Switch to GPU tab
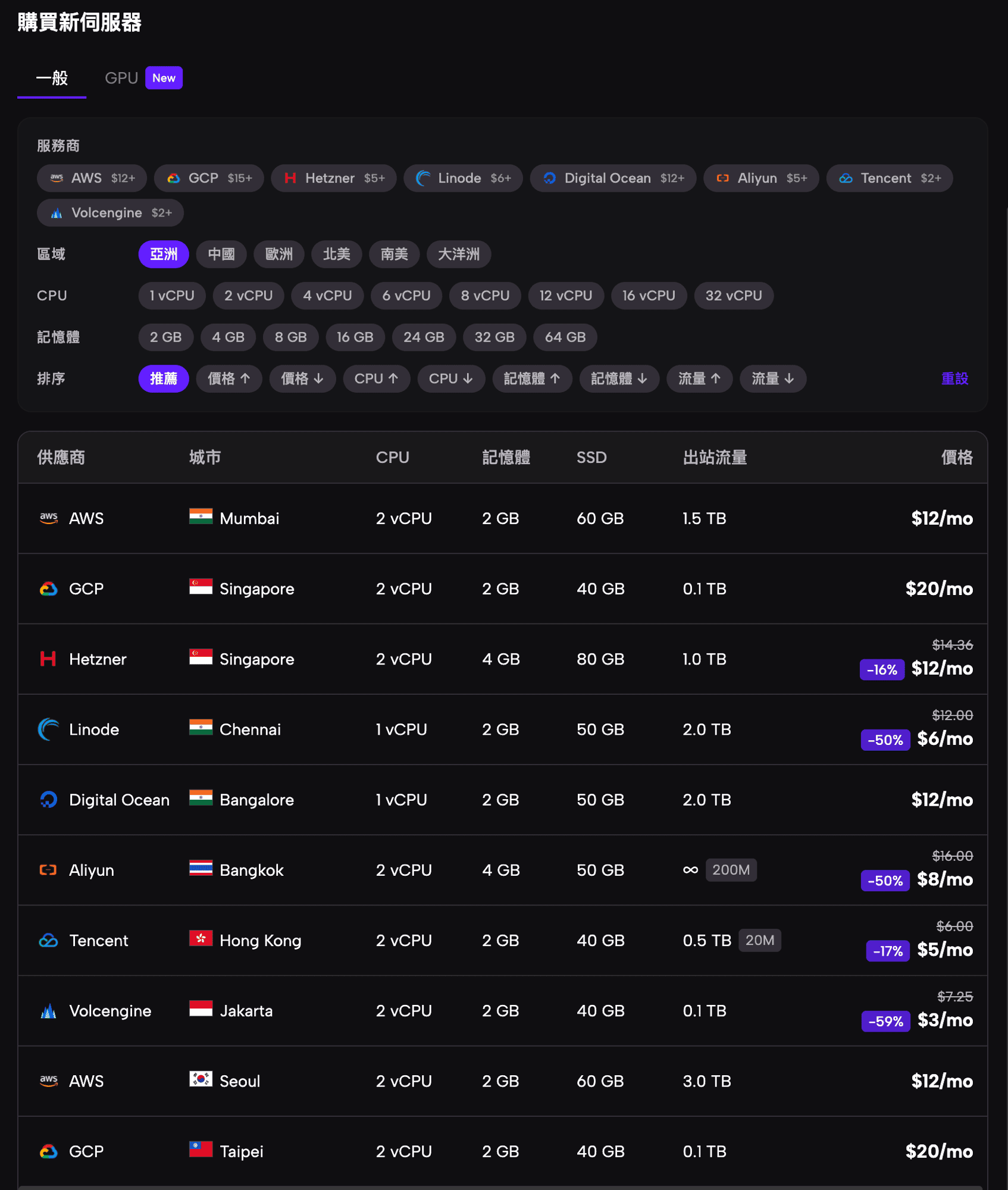 121,78
